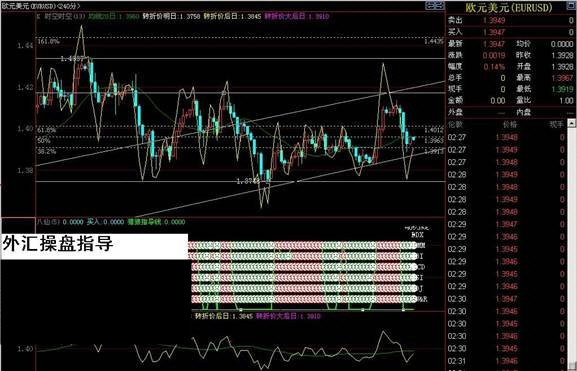This screenshot has width=577, height=371.
Task: Select the 02:31 tick row priced 1.3946
Action: tap(506, 361)
